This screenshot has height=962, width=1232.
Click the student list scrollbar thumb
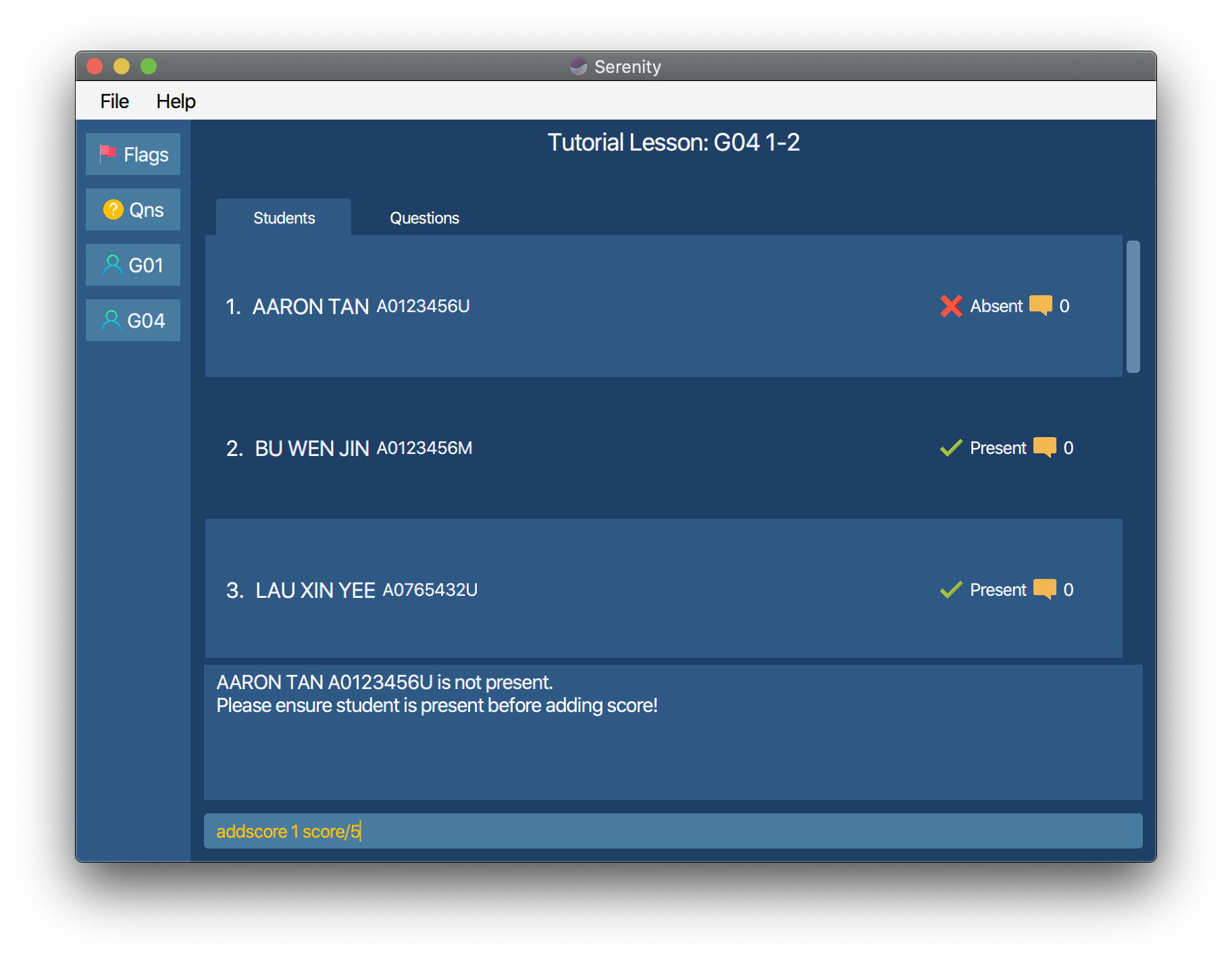click(1133, 307)
